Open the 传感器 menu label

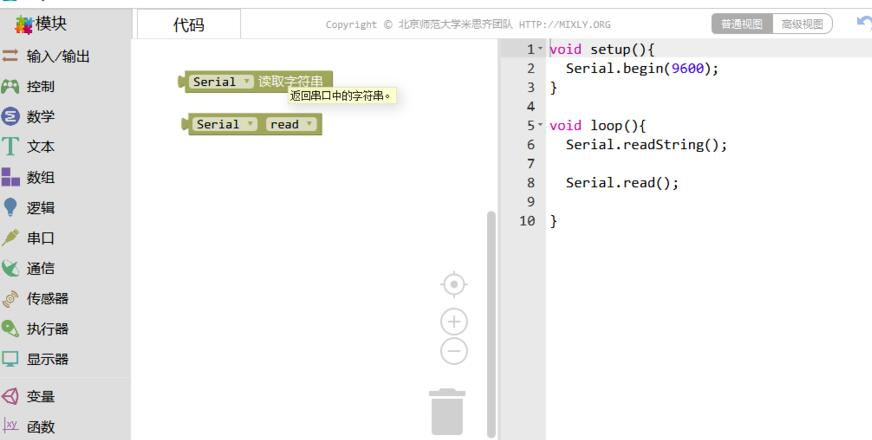point(48,299)
